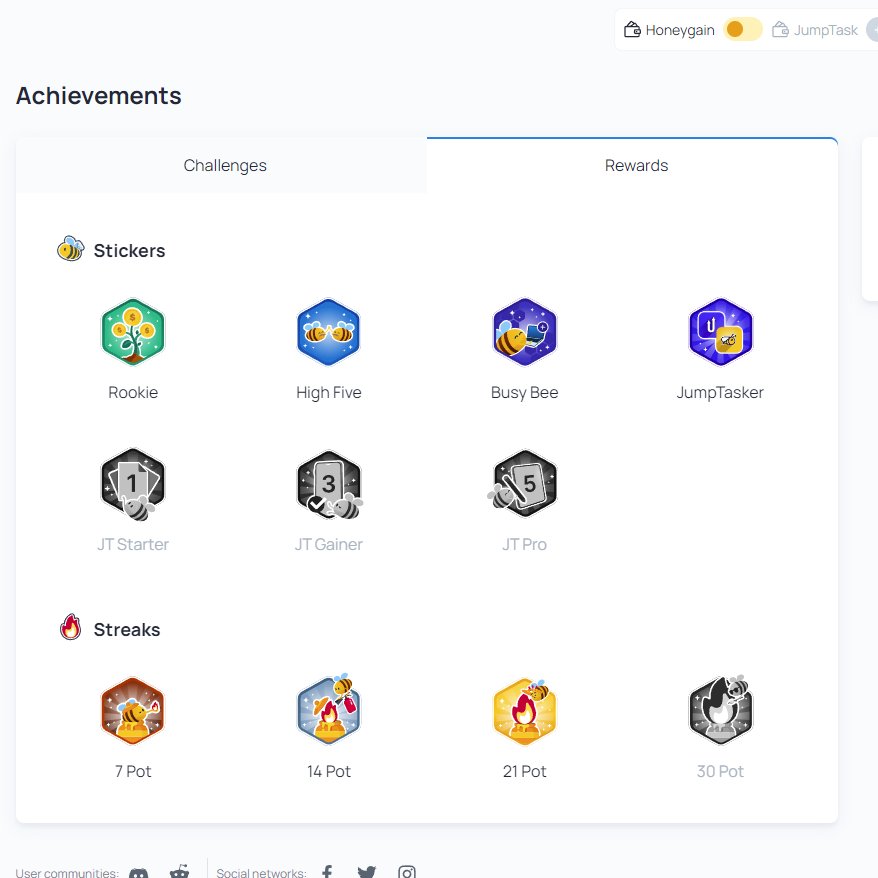Open the 21 Pot streak badge
Image resolution: width=878 pixels, height=878 pixels.
tap(525, 711)
